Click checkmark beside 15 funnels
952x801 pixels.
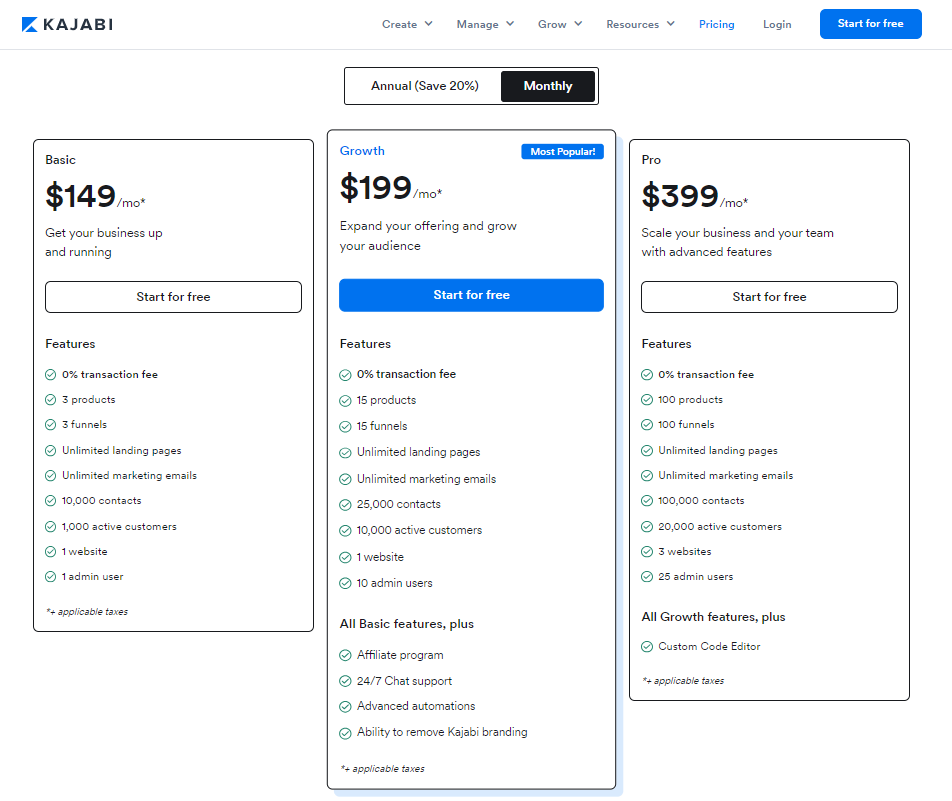pos(345,427)
